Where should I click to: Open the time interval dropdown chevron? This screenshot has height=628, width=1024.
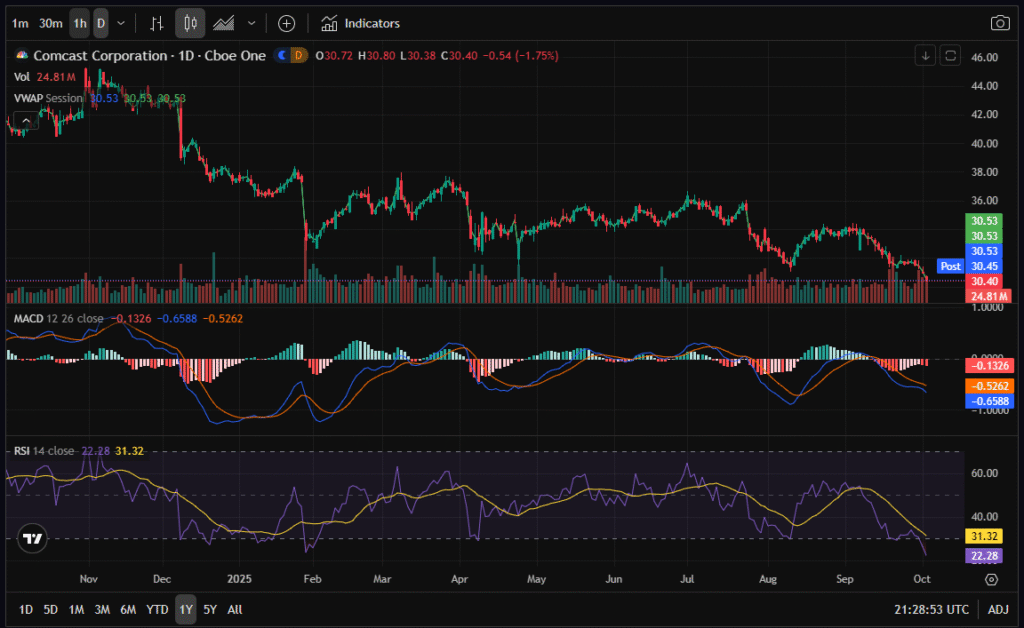click(121, 23)
